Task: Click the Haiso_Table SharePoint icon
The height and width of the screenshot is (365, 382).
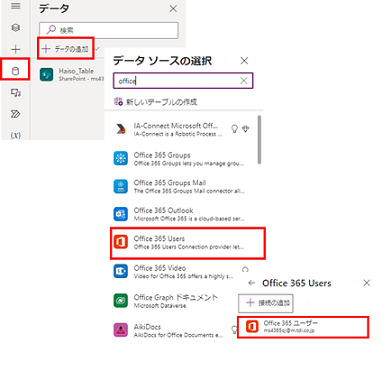Action: click(x=46, y=75)
